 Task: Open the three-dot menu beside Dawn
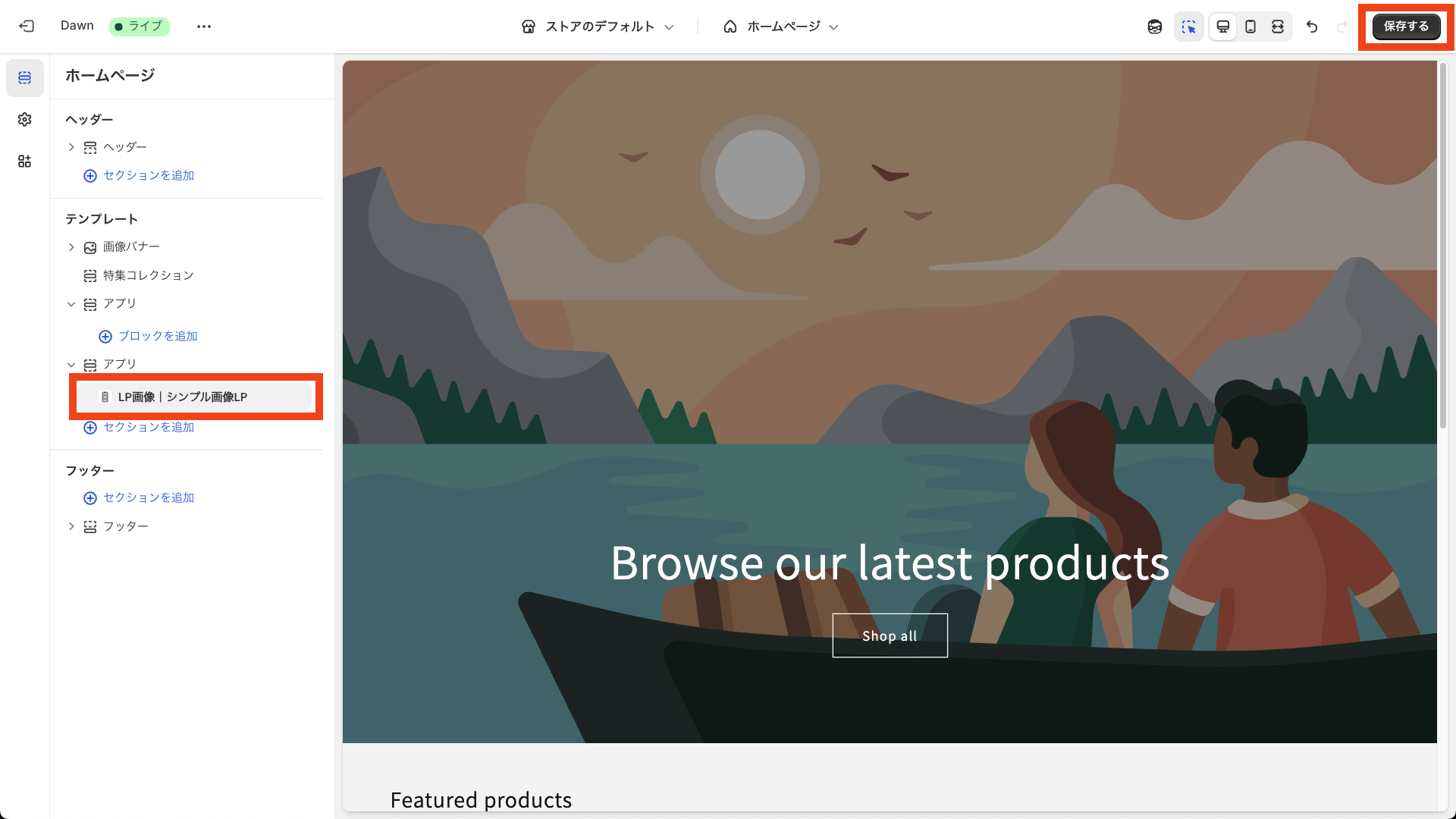click(x=203, y=26)
